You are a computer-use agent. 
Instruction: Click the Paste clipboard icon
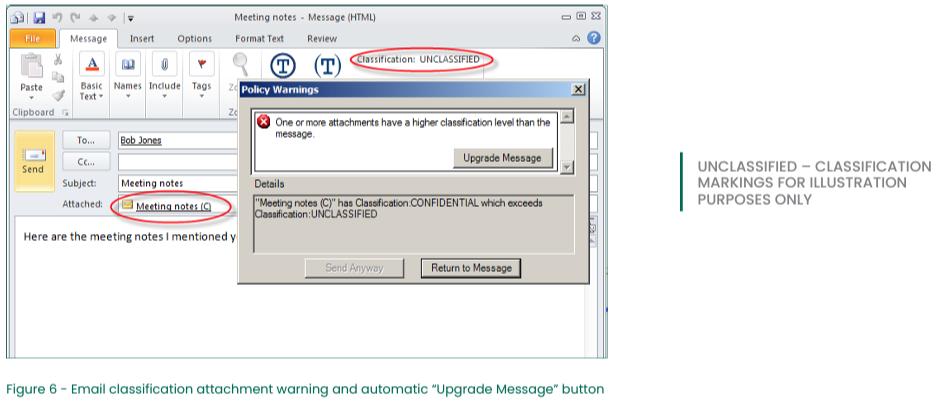[31, 65]
